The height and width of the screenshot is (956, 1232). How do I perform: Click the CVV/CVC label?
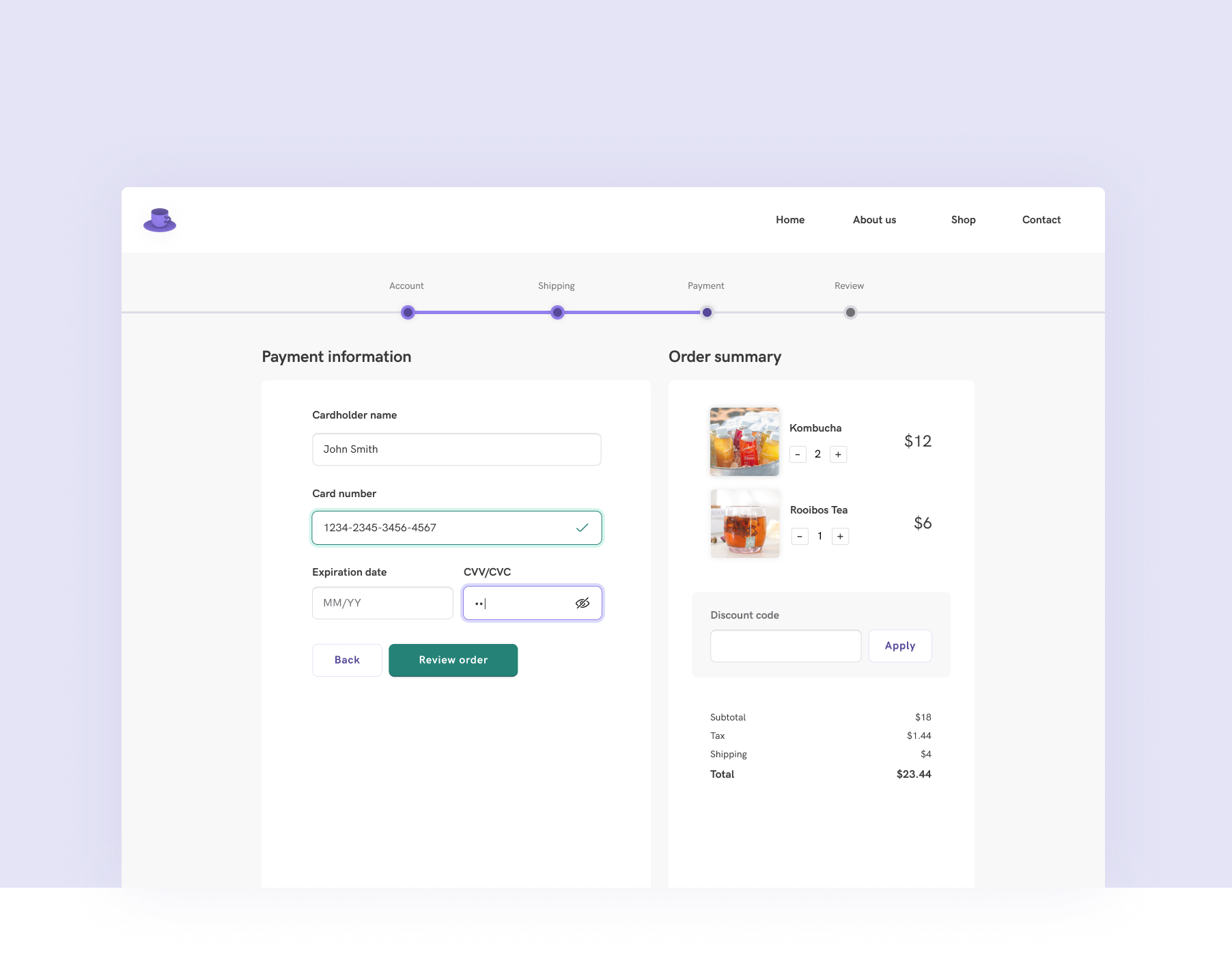pyautogui.click(x=487, y=572)
